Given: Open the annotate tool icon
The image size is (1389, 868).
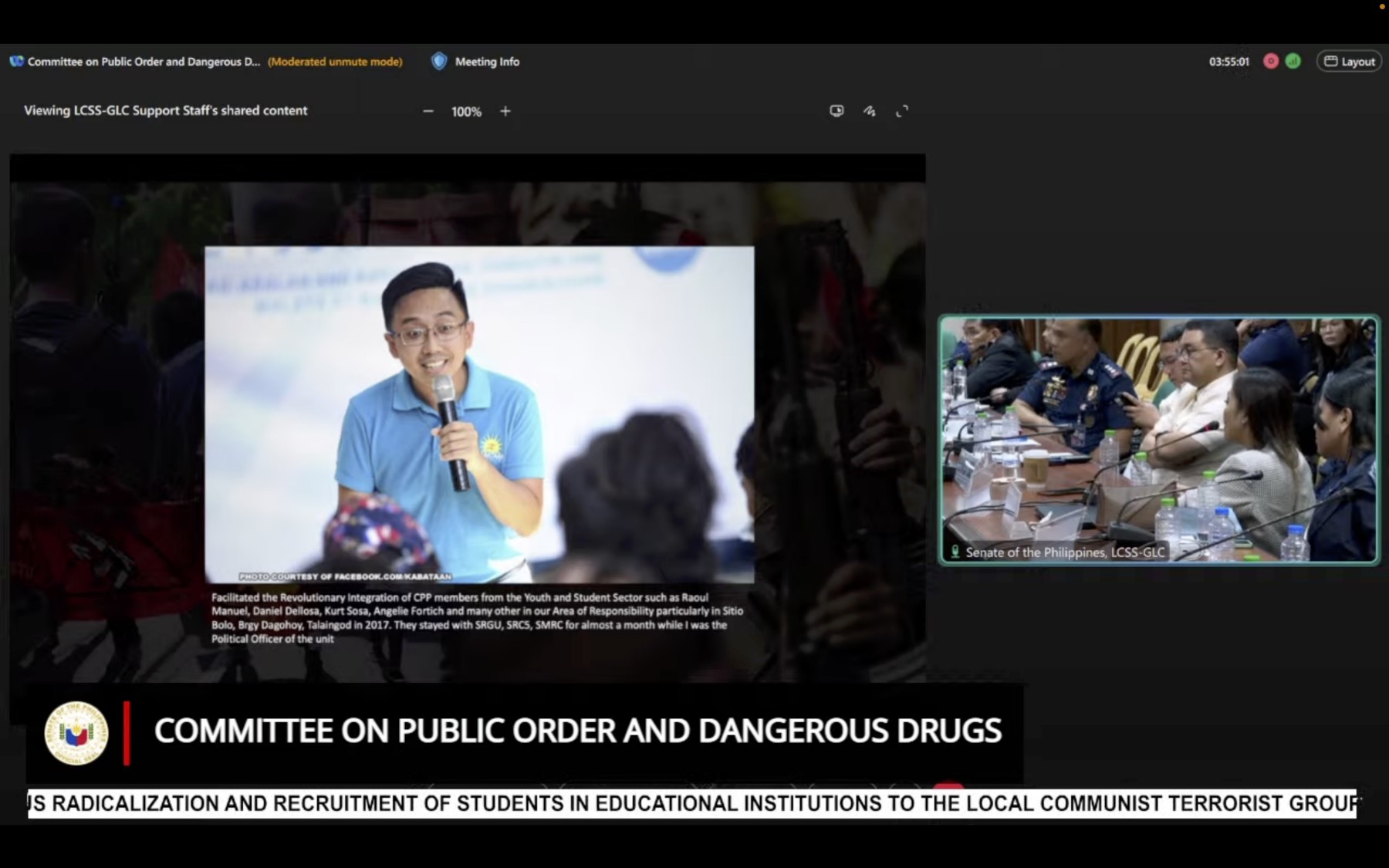Looking at the screenshot, I should 870,111.
